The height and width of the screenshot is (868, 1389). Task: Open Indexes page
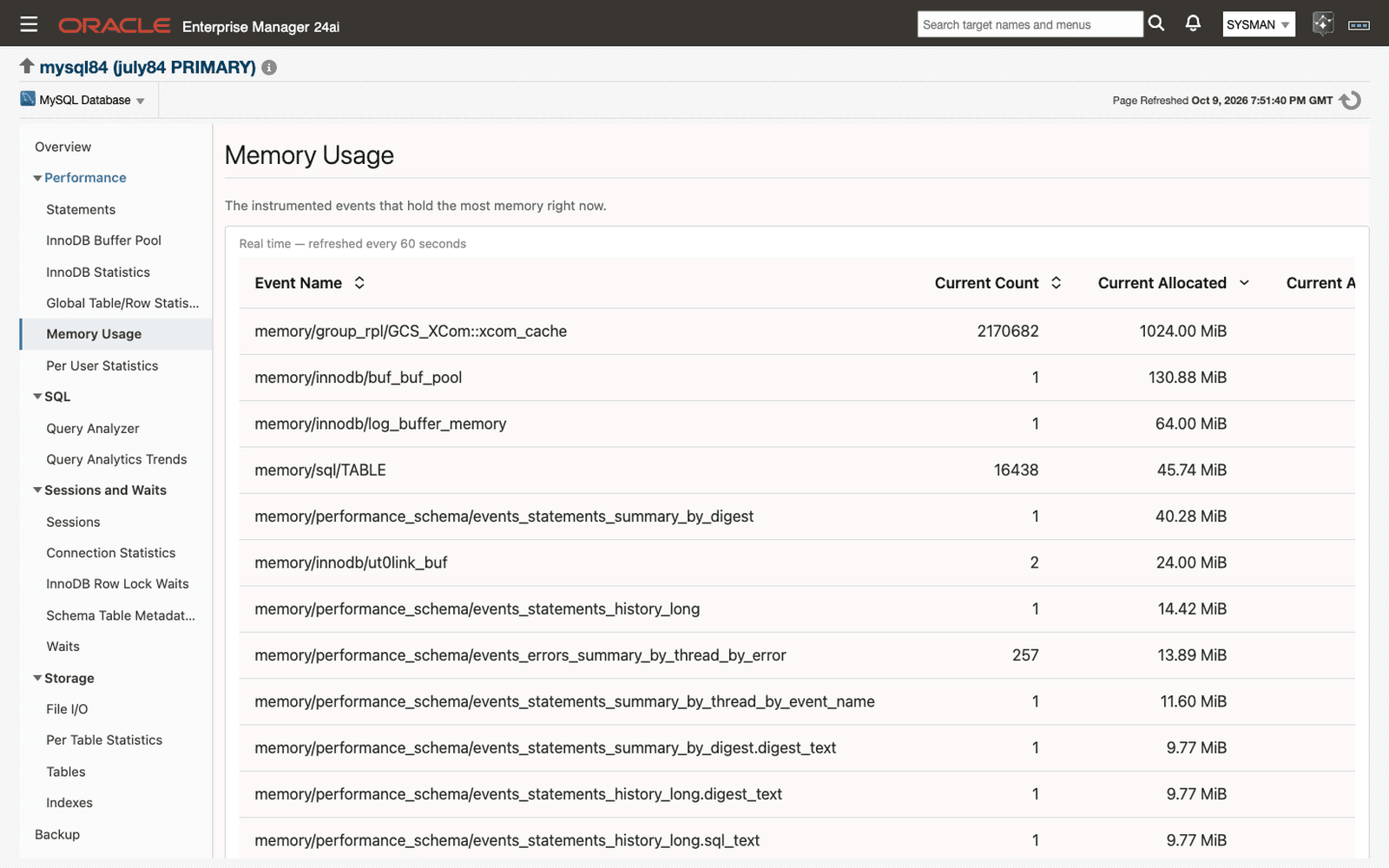coord(69,803)
